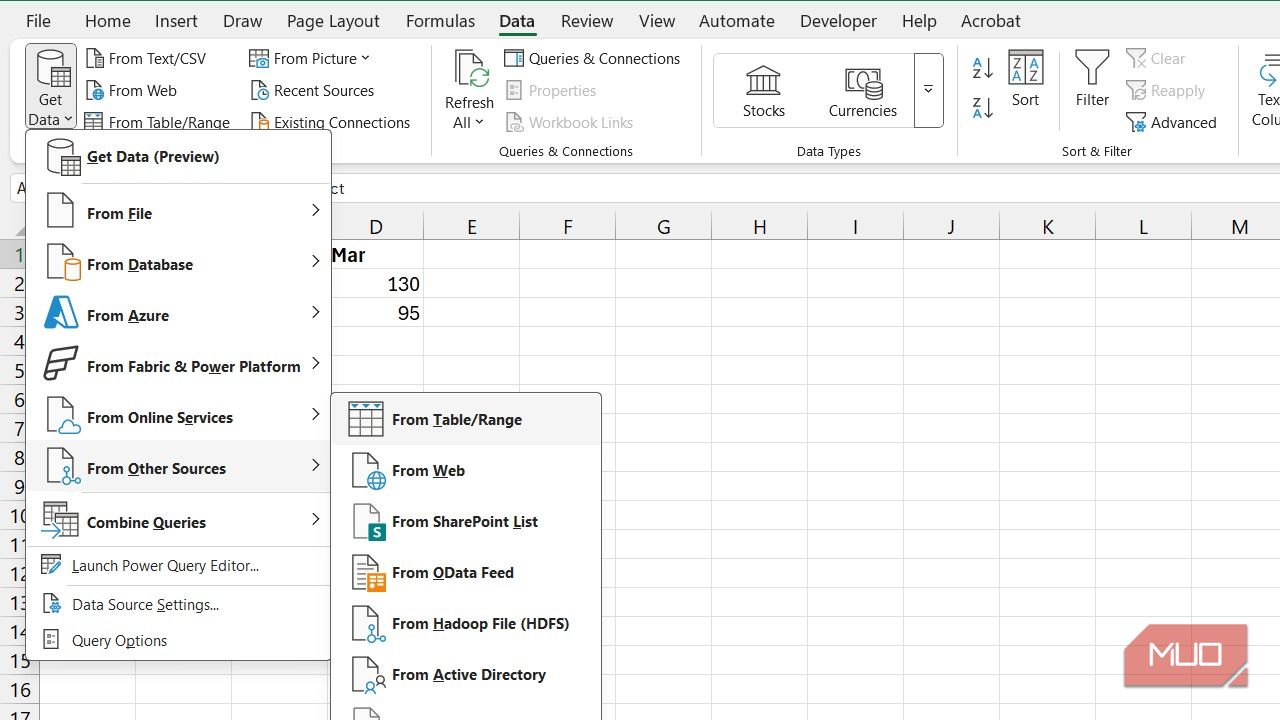Click the Refresh All icon
Image resolution: width=1280 pixels, height=720 pixels.
pos(469,69)
